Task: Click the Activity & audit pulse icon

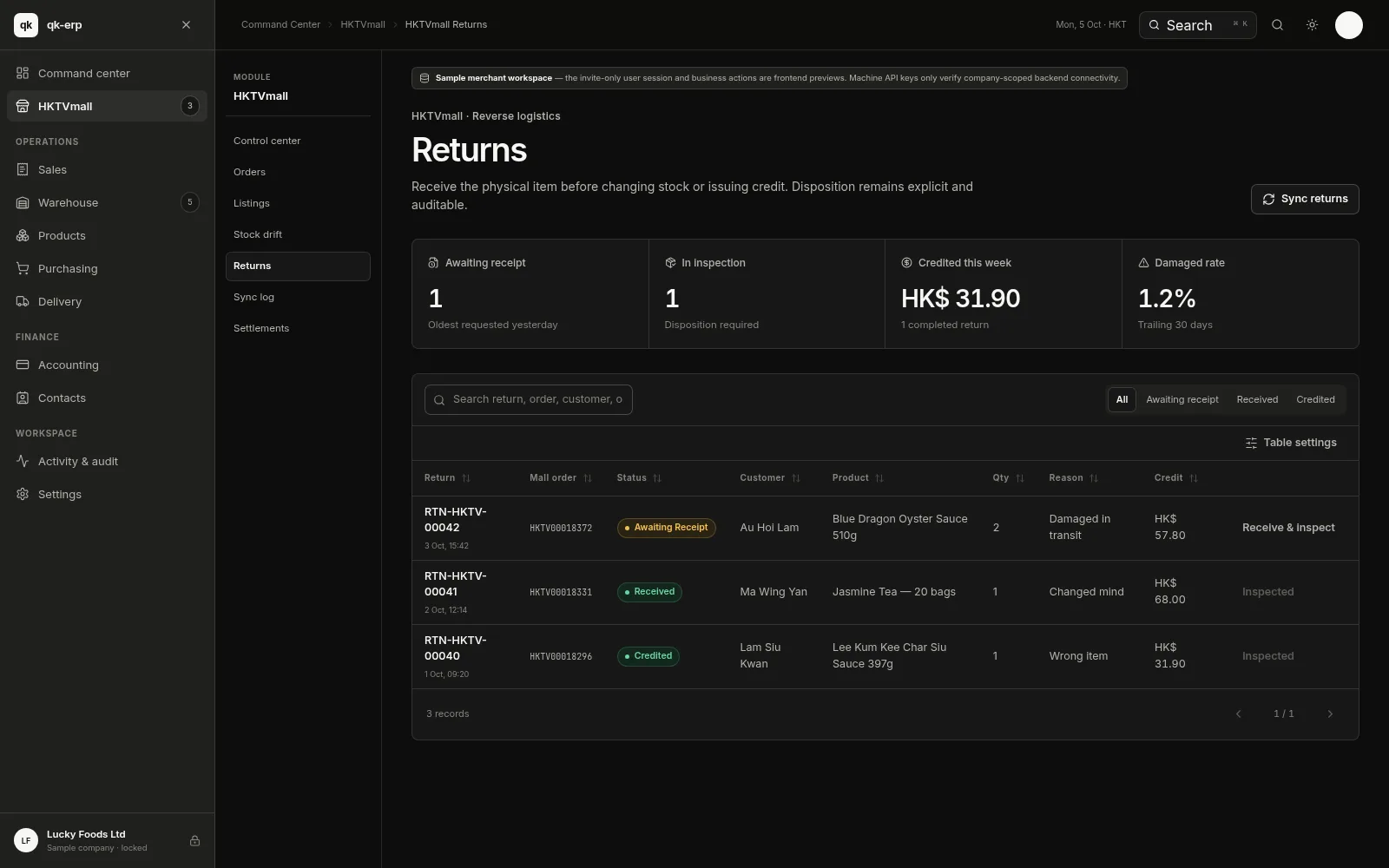Action: coord(23,462)
